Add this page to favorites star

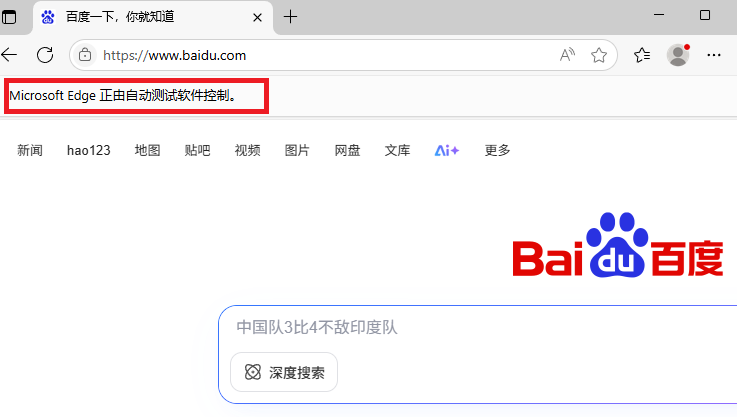(x=599, y=55)
